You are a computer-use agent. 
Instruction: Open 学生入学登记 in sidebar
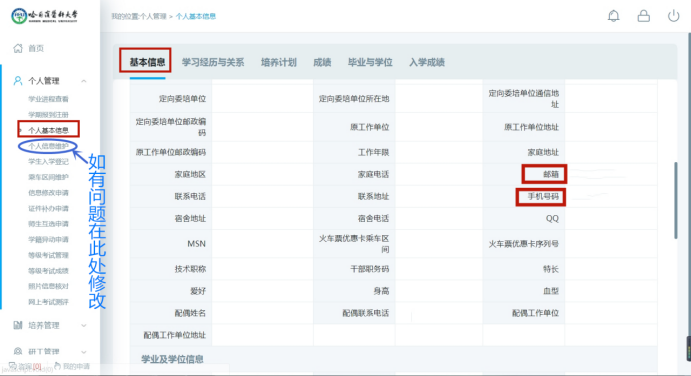coord(48,161)
